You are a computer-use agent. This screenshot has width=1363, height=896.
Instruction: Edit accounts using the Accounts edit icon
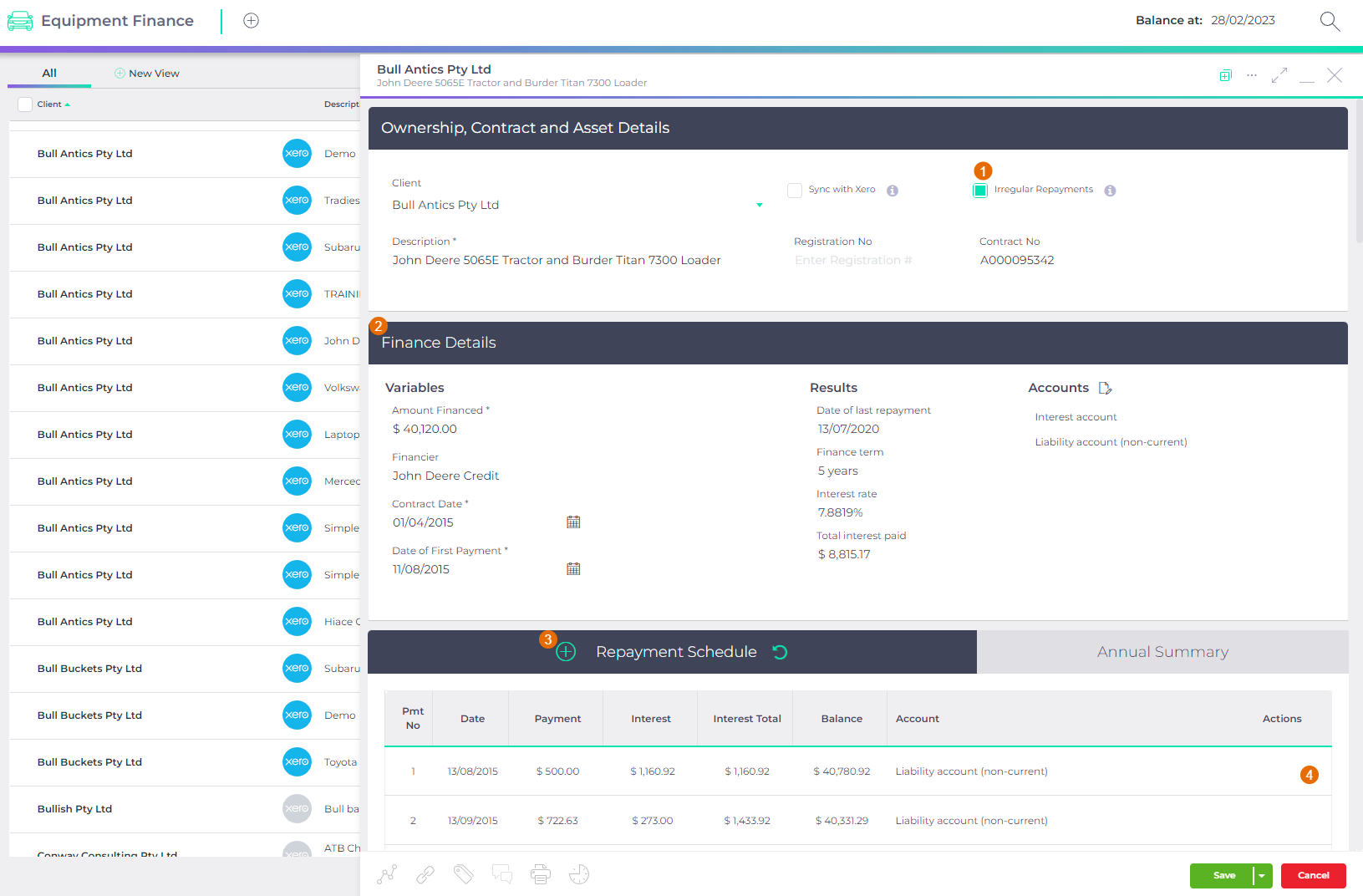click(1105, 388)
